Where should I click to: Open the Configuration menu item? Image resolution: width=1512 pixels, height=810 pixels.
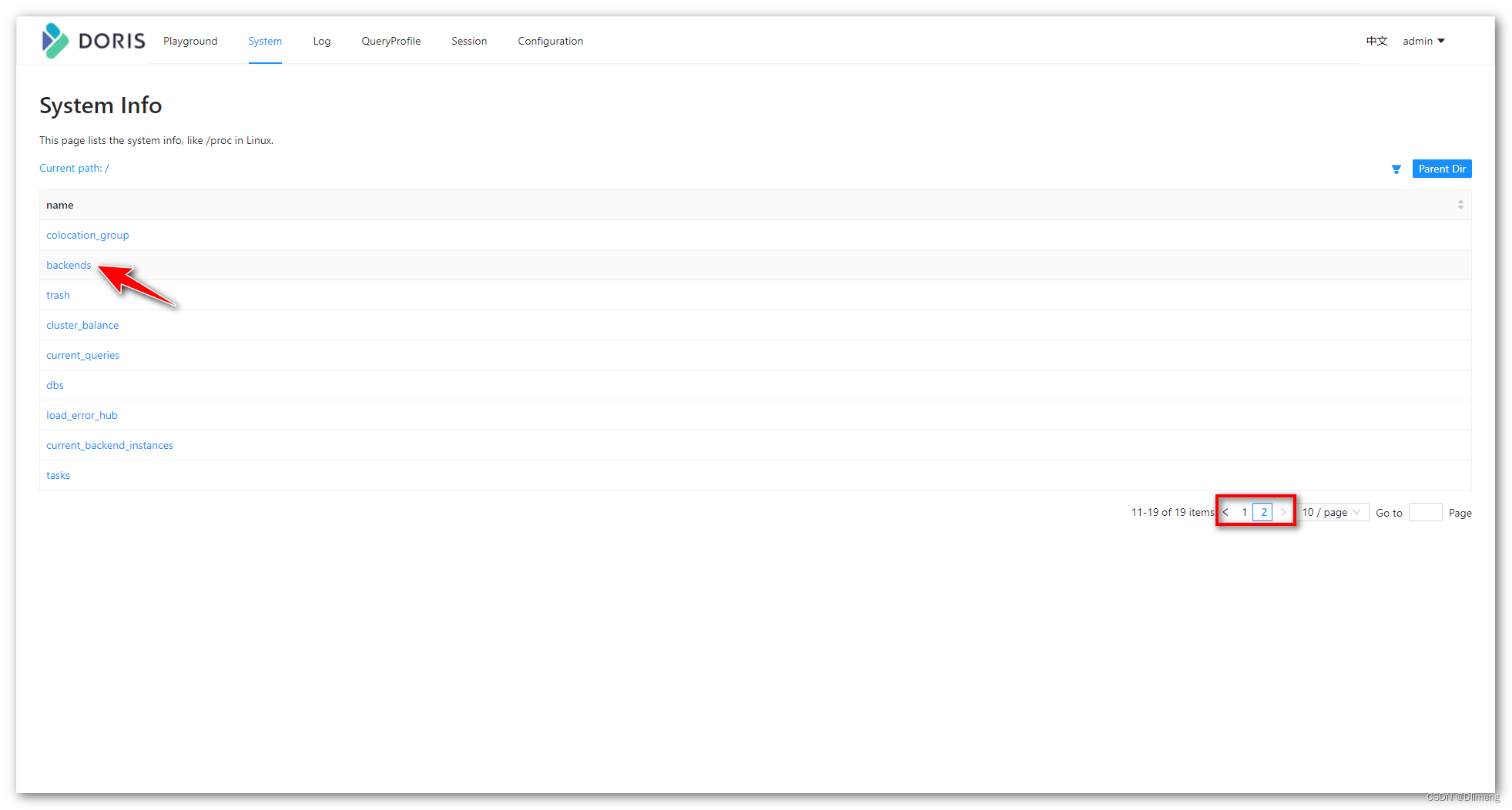(551, 42)
